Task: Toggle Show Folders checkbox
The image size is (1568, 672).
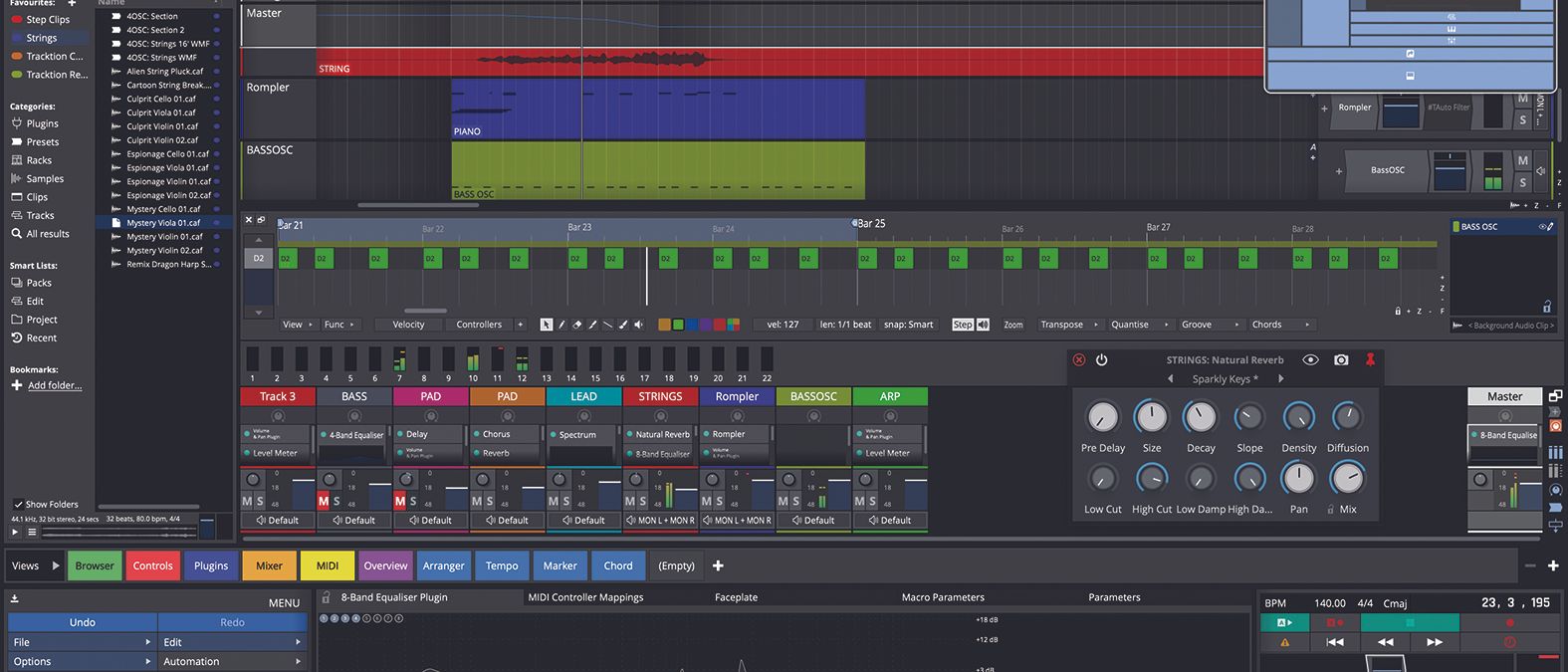Action: pyautogui.click(x=18, y=504)
